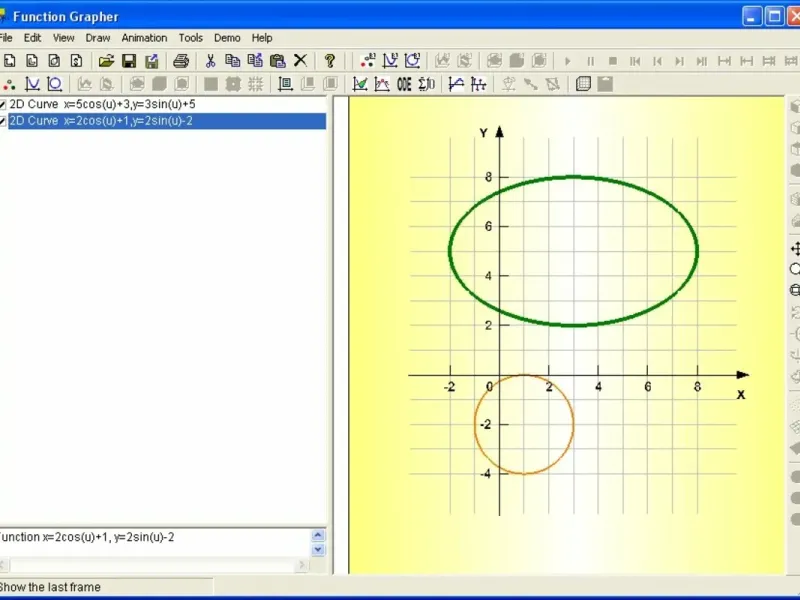Open the Help menu
The image size is (800, 600).
tap(262, 38)
